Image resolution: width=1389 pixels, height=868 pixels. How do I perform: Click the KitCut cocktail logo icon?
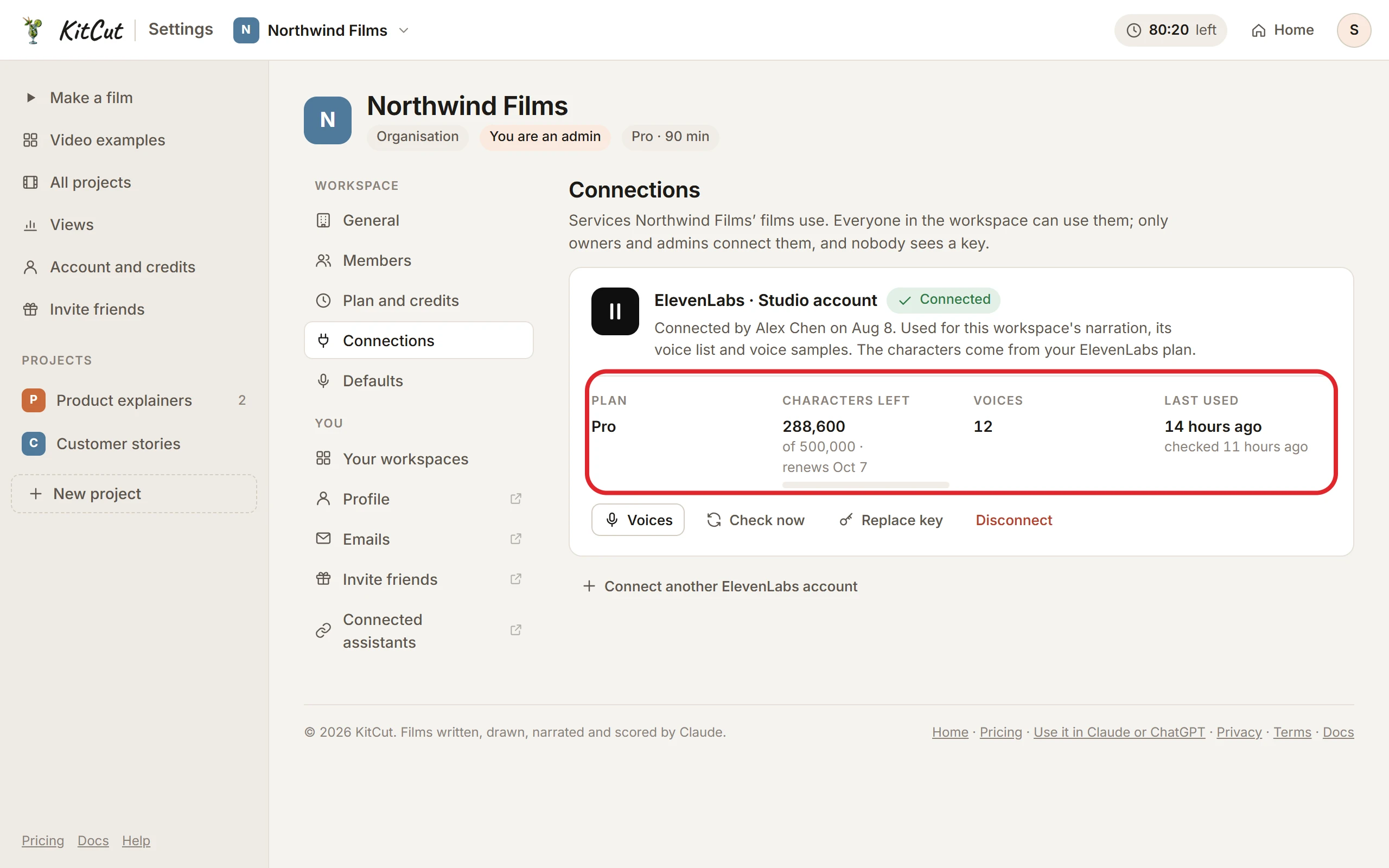click(x=33, y=30)
